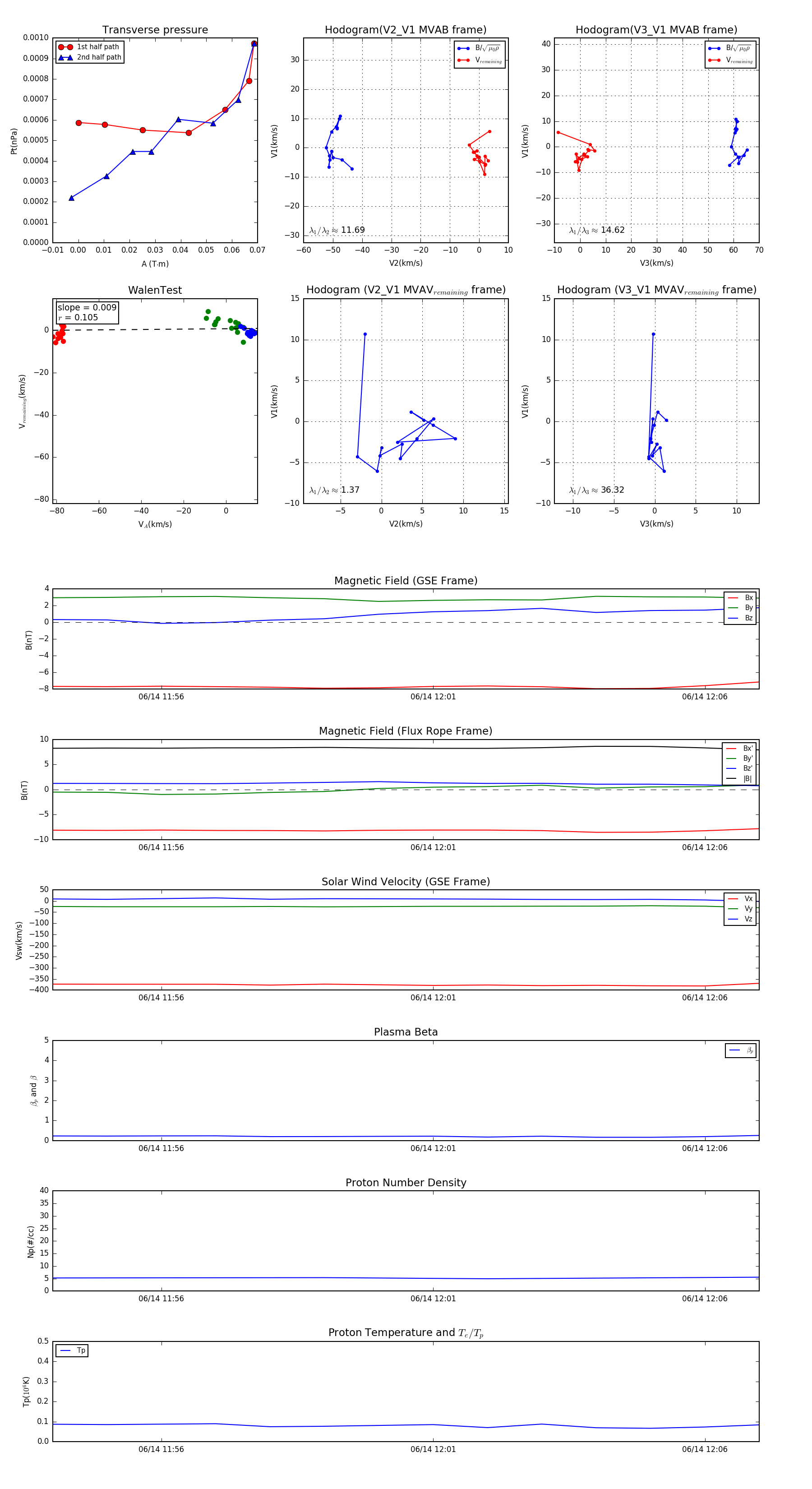
Task: Click the '06/14 12:06' tick in GSE magnetic plot
Action: (705, 697)
